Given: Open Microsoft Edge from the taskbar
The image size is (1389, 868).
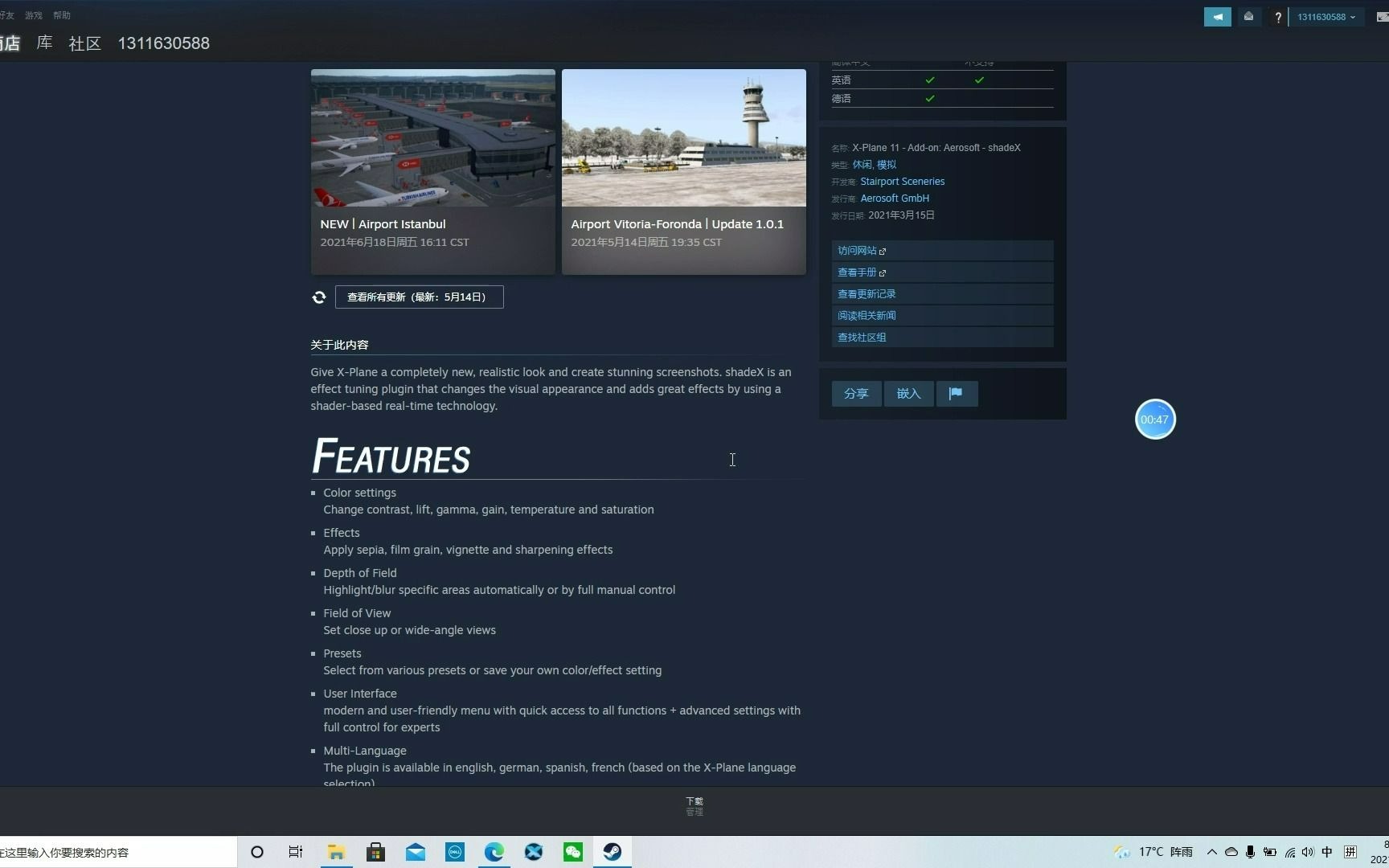Looking at the screenshot, I should tap(494, 852).
